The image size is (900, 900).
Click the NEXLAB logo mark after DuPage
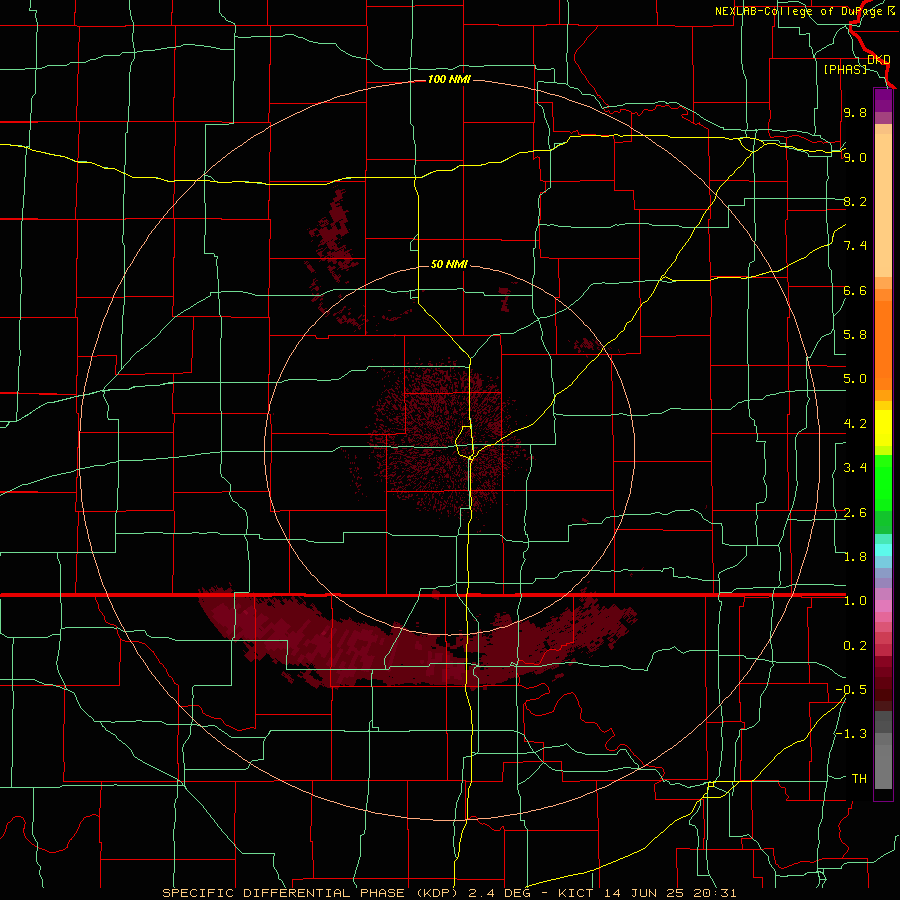[x=891, y=11]
